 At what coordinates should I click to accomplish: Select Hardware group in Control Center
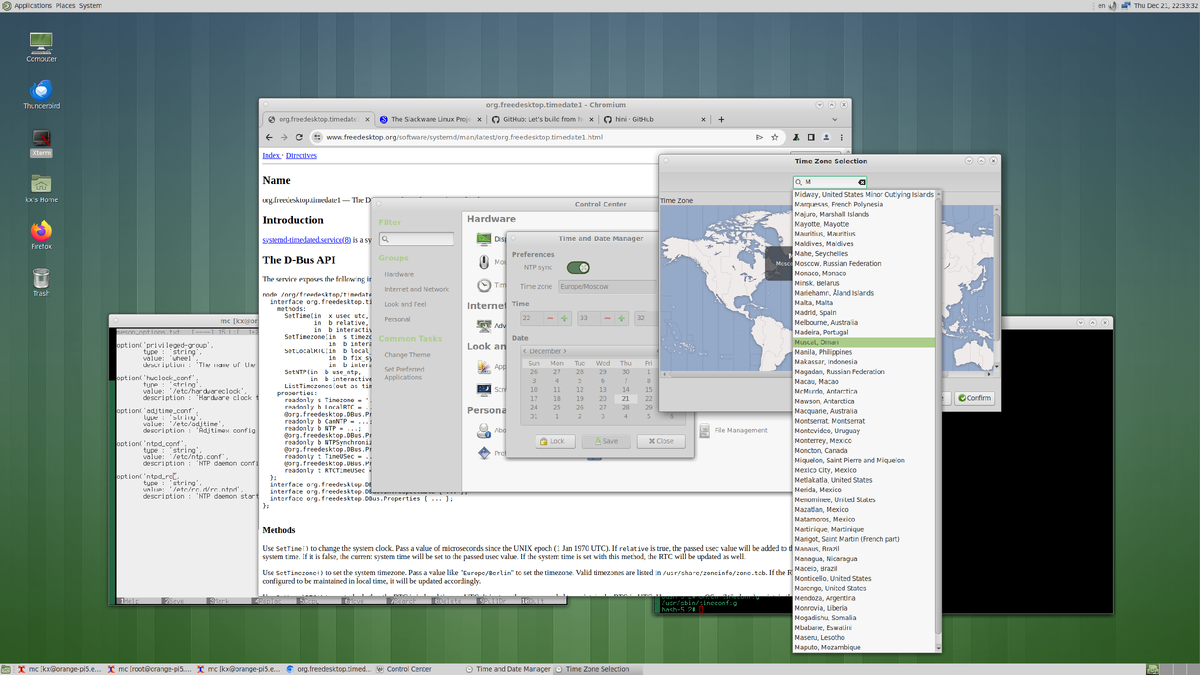(x=399, y=274)
